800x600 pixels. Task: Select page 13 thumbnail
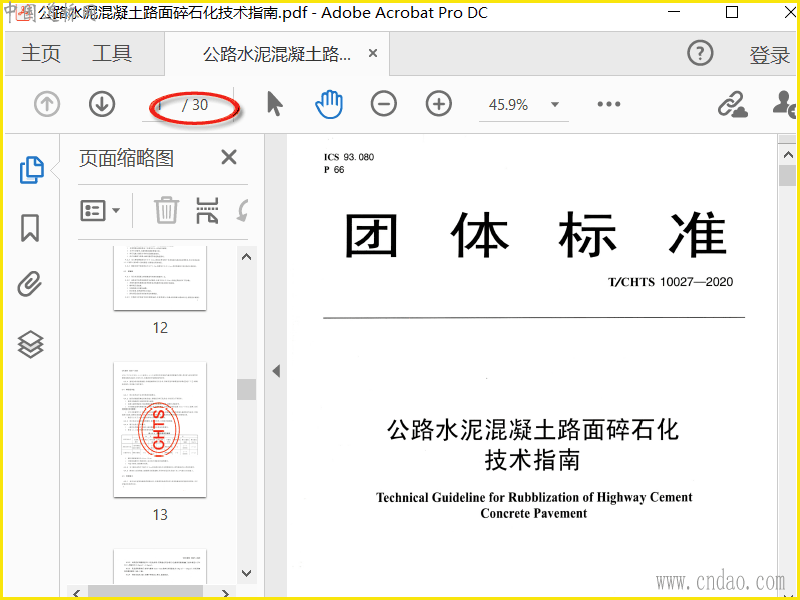(x=160, y=429)
